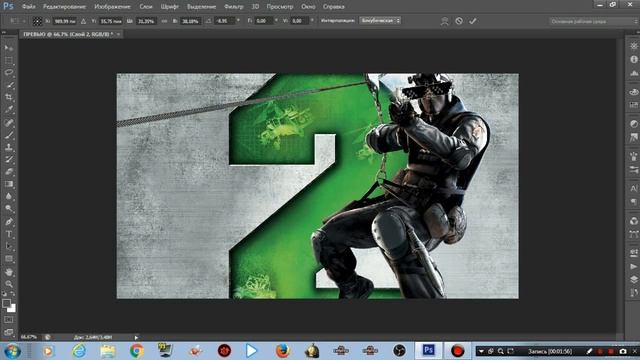Close the ПРЕВЬЮ document tab

pyautogui.click(x=118, y=34)
